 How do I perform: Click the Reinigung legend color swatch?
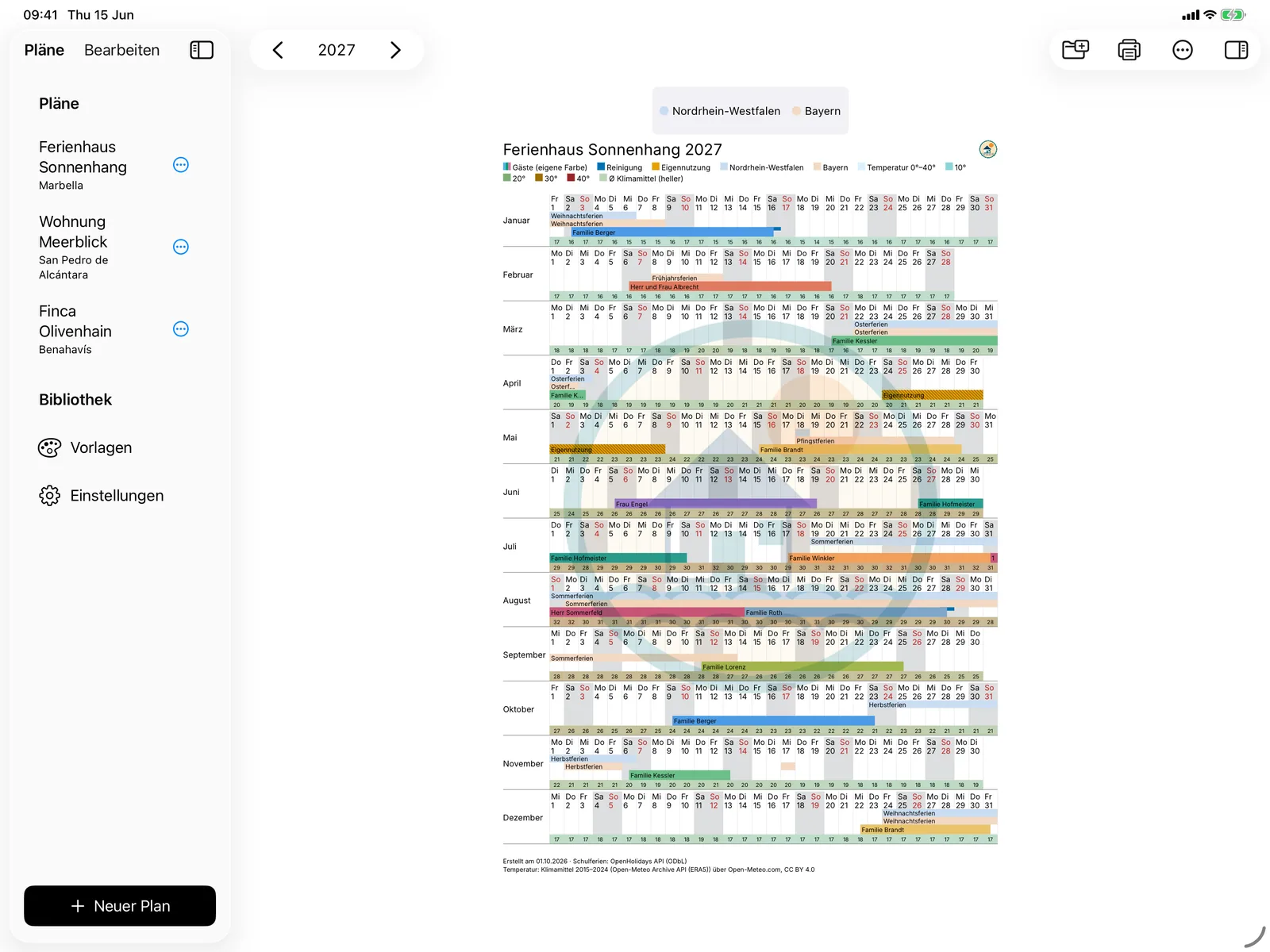coord(601,167)
